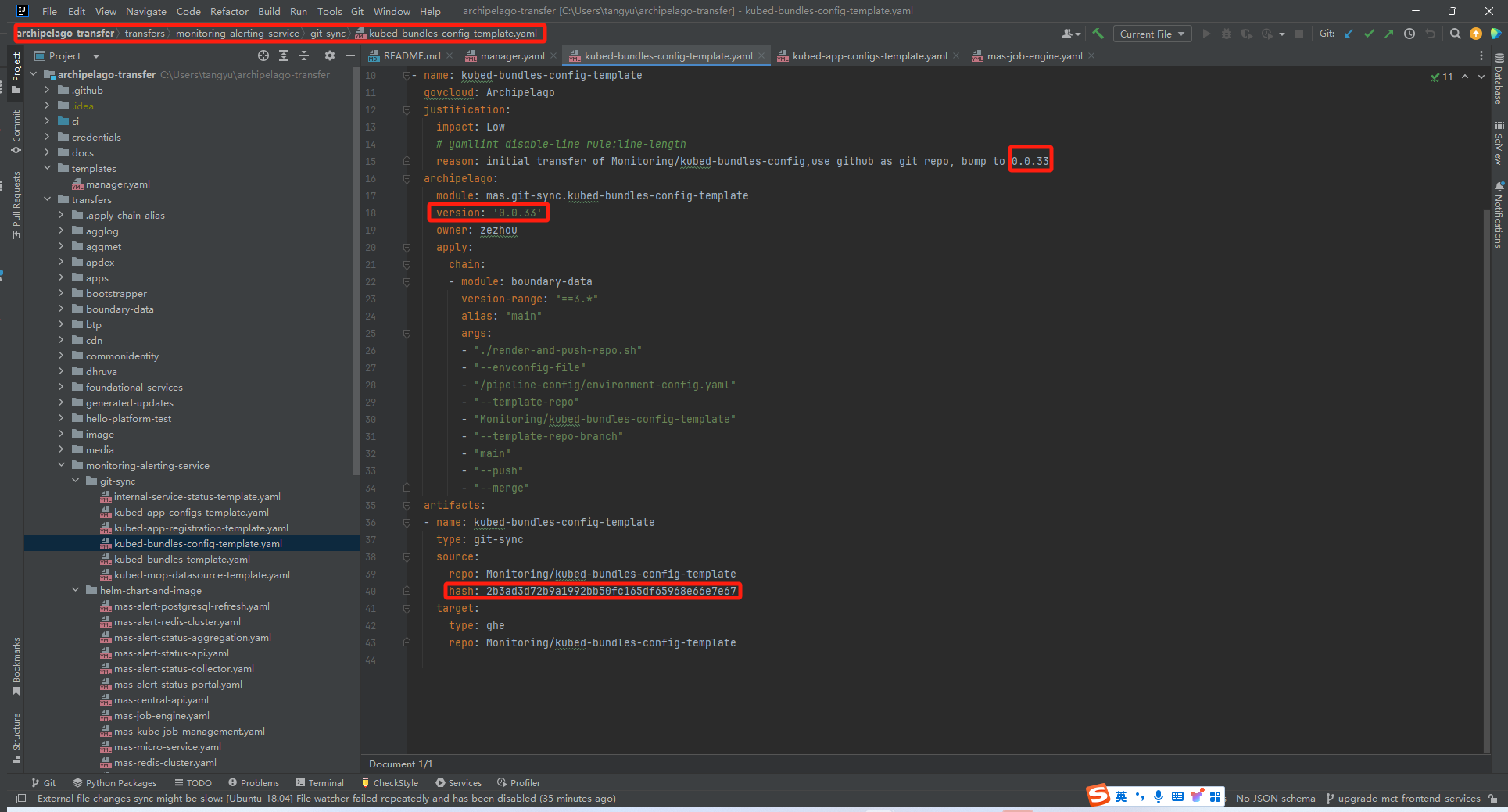Click the No JSON schema status widget

(x=1275, y=798)
